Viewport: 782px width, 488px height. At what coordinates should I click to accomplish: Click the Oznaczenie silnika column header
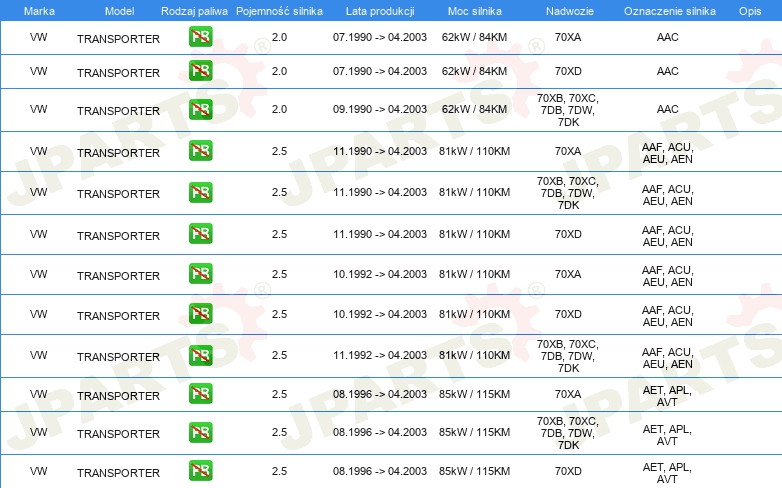click(670, 11)
